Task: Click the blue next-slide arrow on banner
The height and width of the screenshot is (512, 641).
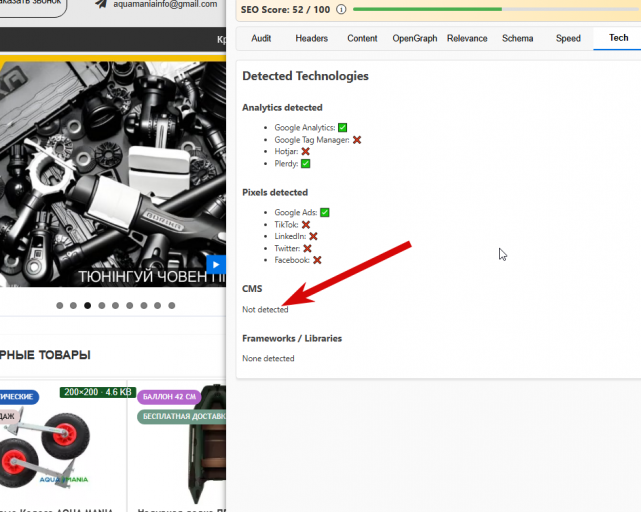Action: [x=216, y=265]
